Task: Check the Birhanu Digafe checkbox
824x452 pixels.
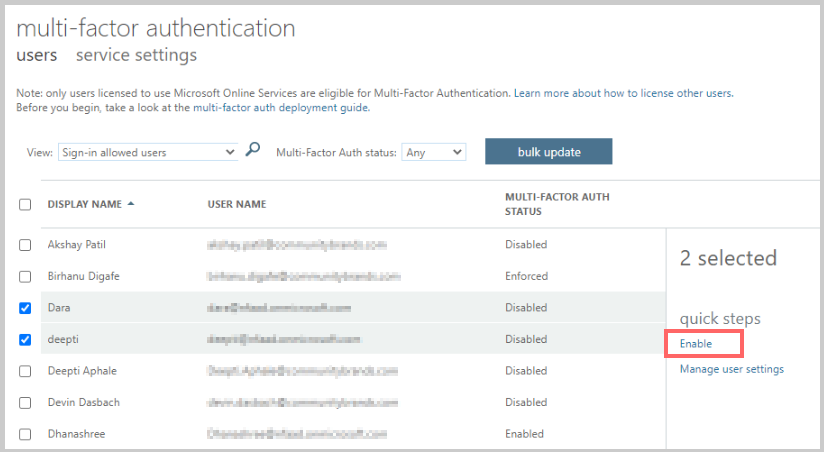Action: point(25,276)
